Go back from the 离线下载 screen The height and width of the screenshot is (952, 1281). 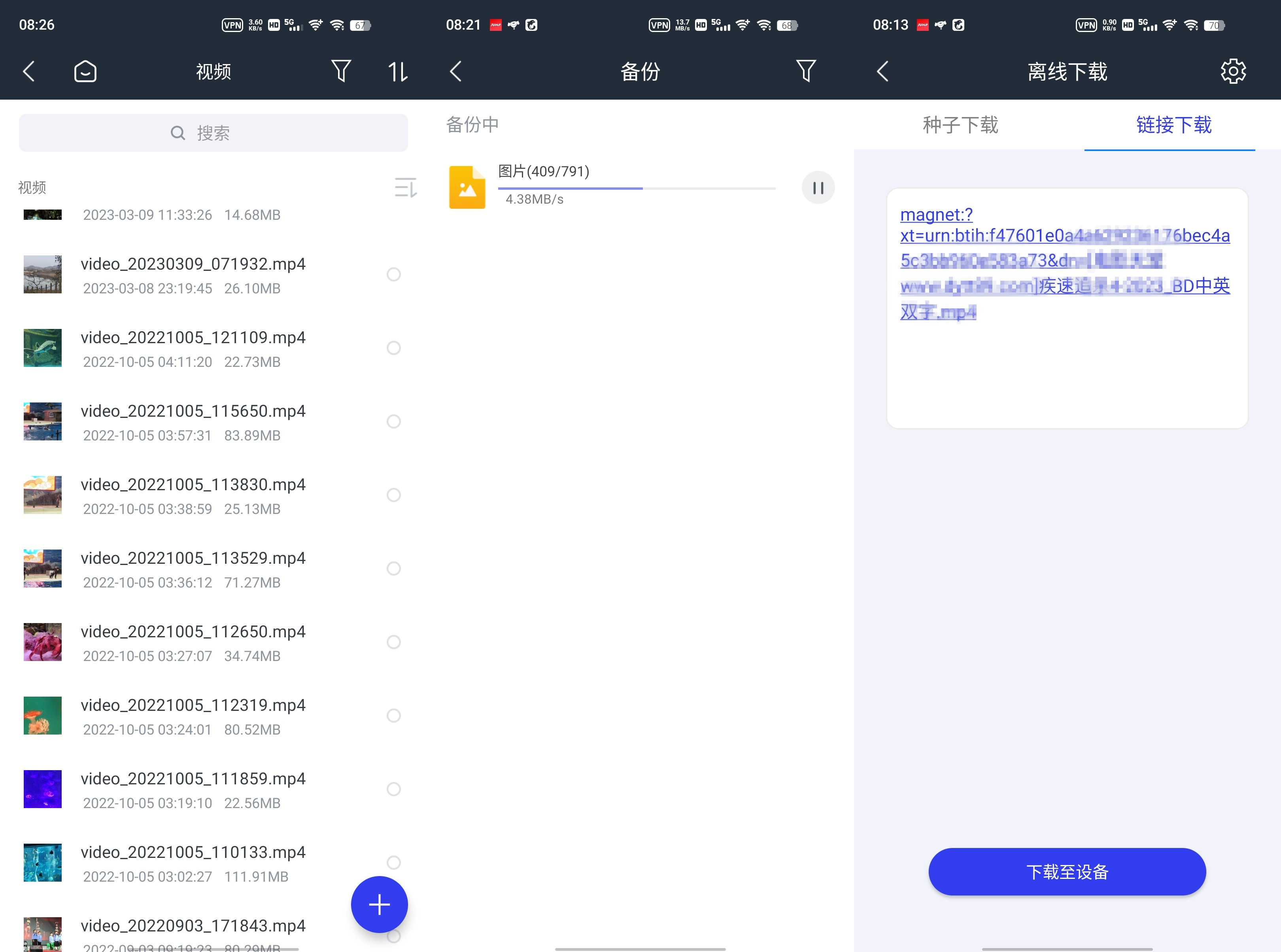coord(882,71)
